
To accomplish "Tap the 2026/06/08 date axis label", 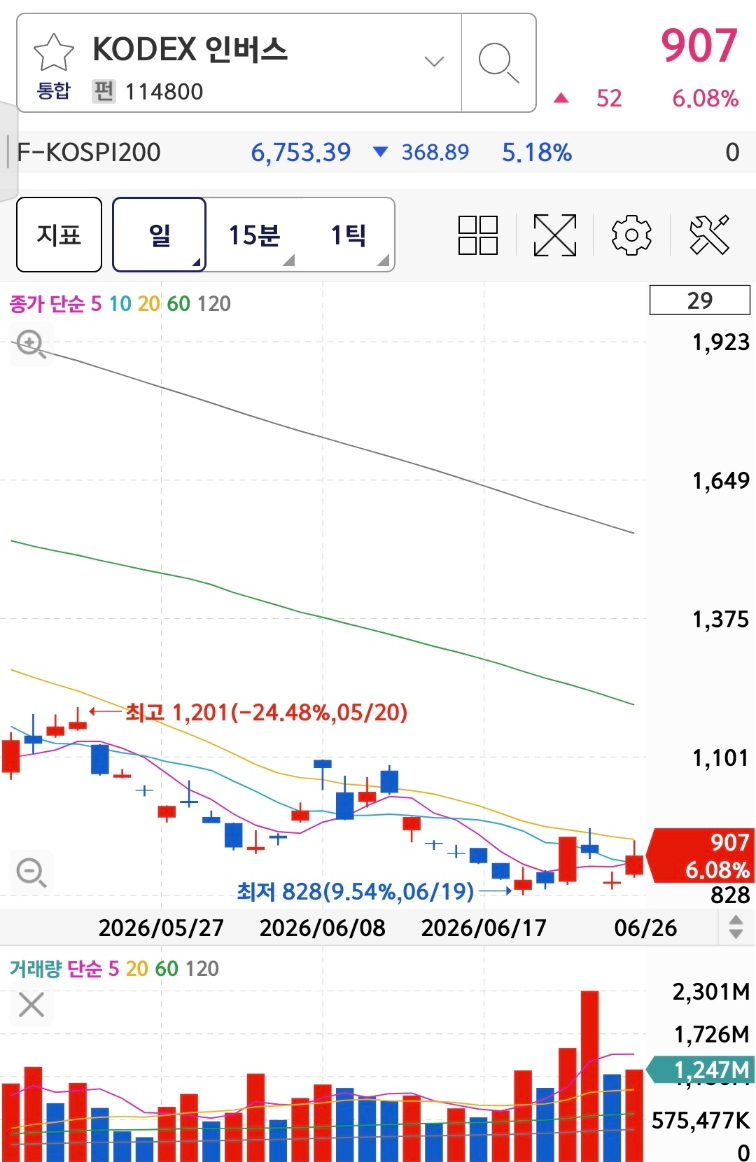I will click(x=322, y=927).
